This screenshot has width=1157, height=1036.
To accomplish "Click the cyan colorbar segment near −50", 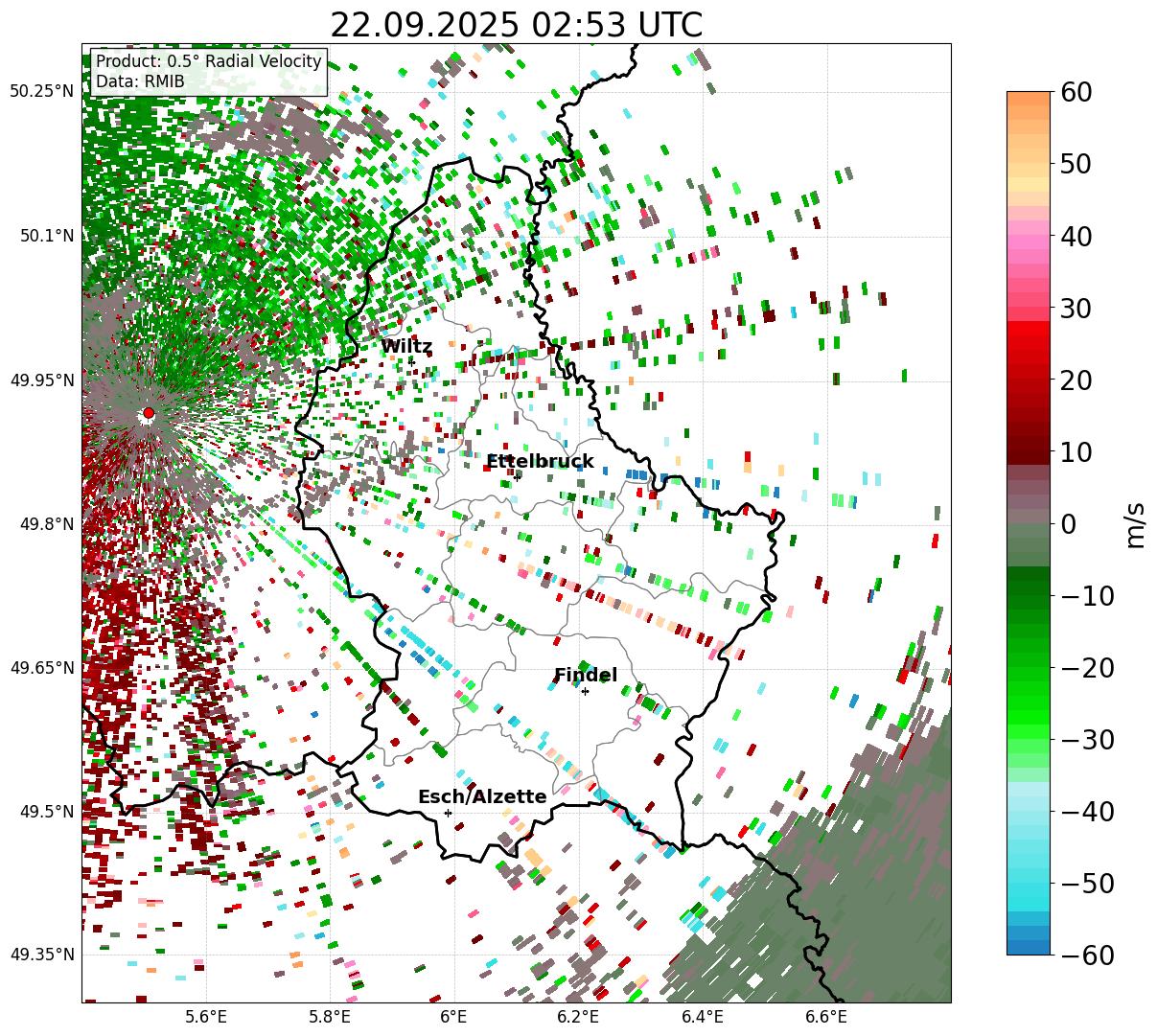I will pos(1029,883).
